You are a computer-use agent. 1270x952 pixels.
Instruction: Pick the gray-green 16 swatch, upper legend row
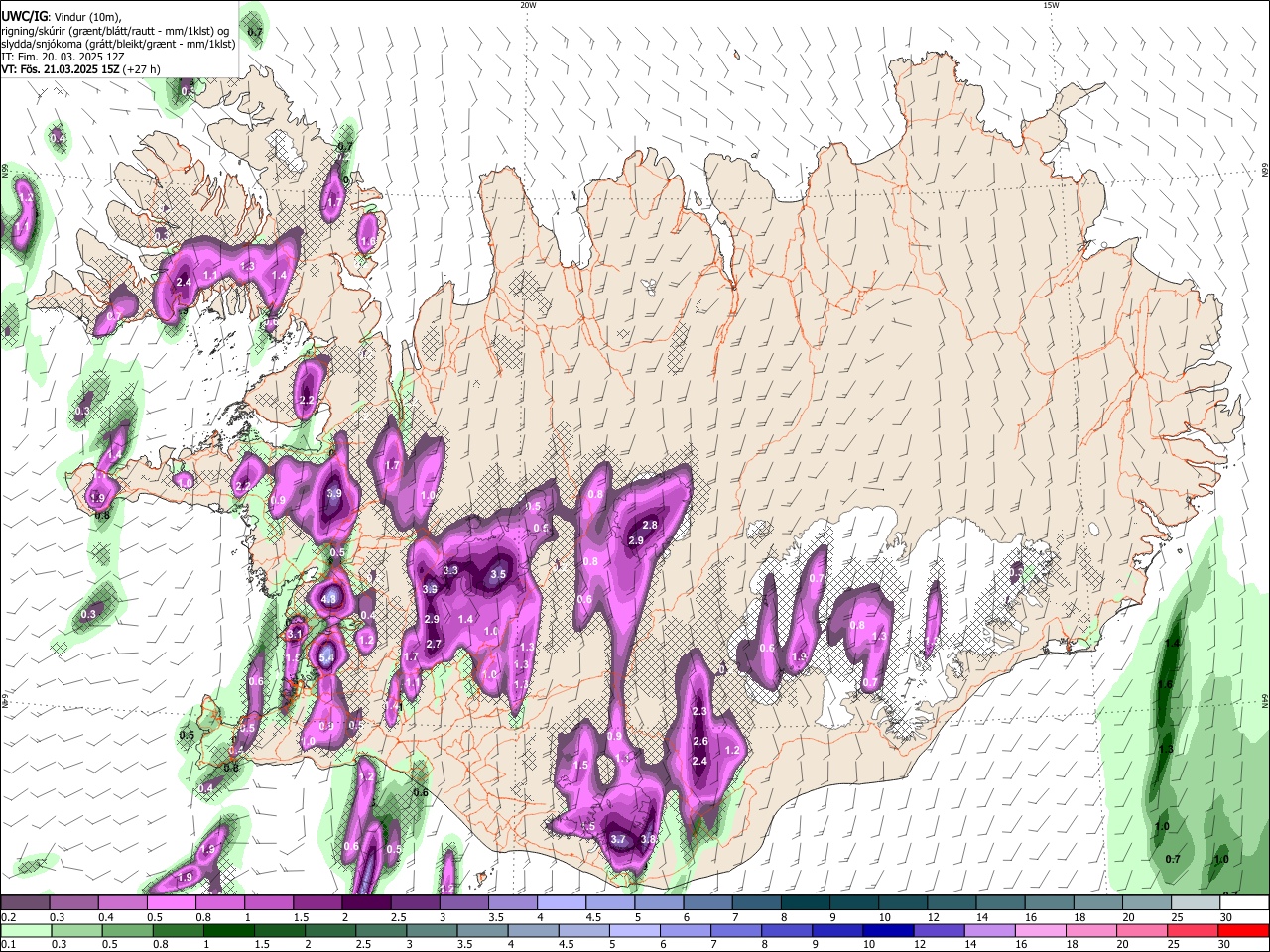tap(1050, 903)
